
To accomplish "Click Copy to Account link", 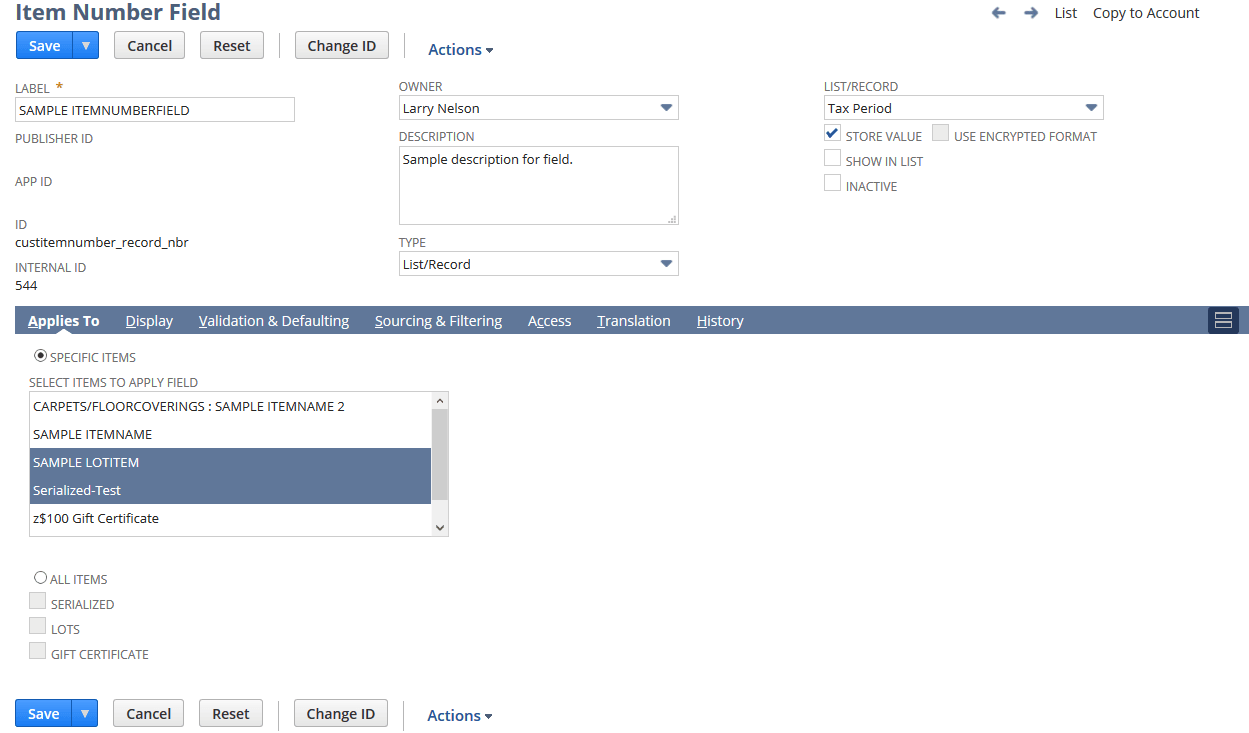I will (x=1146, y=13).
